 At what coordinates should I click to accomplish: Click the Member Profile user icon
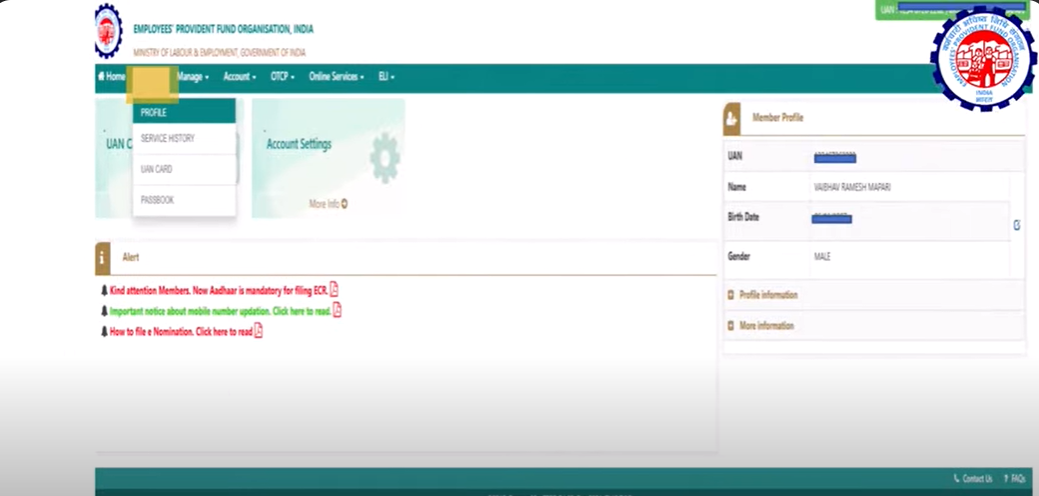click(732, 118)
